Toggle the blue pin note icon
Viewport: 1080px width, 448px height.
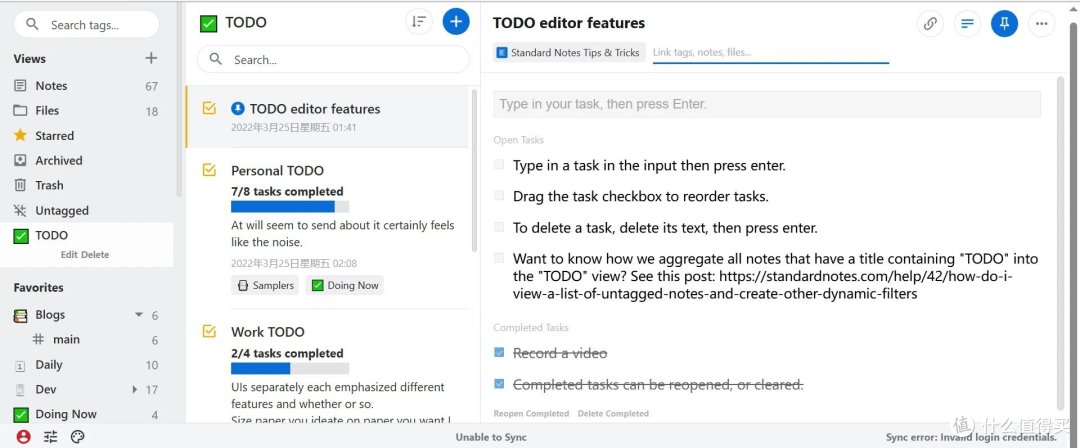click(x=1004, y=23)
